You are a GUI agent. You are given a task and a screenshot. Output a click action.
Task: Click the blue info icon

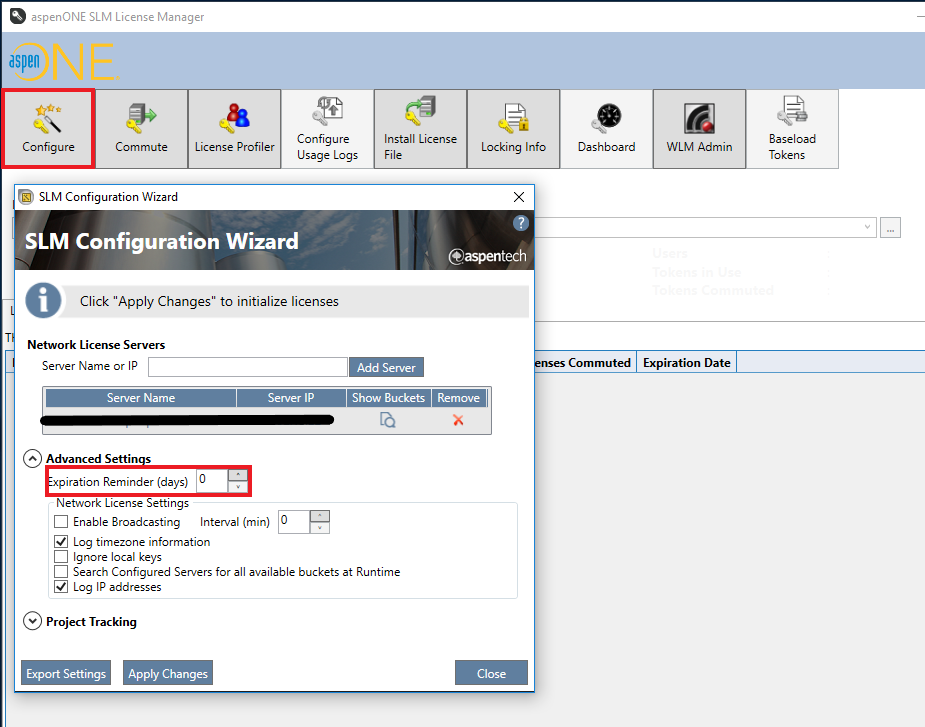click(43, 300)
